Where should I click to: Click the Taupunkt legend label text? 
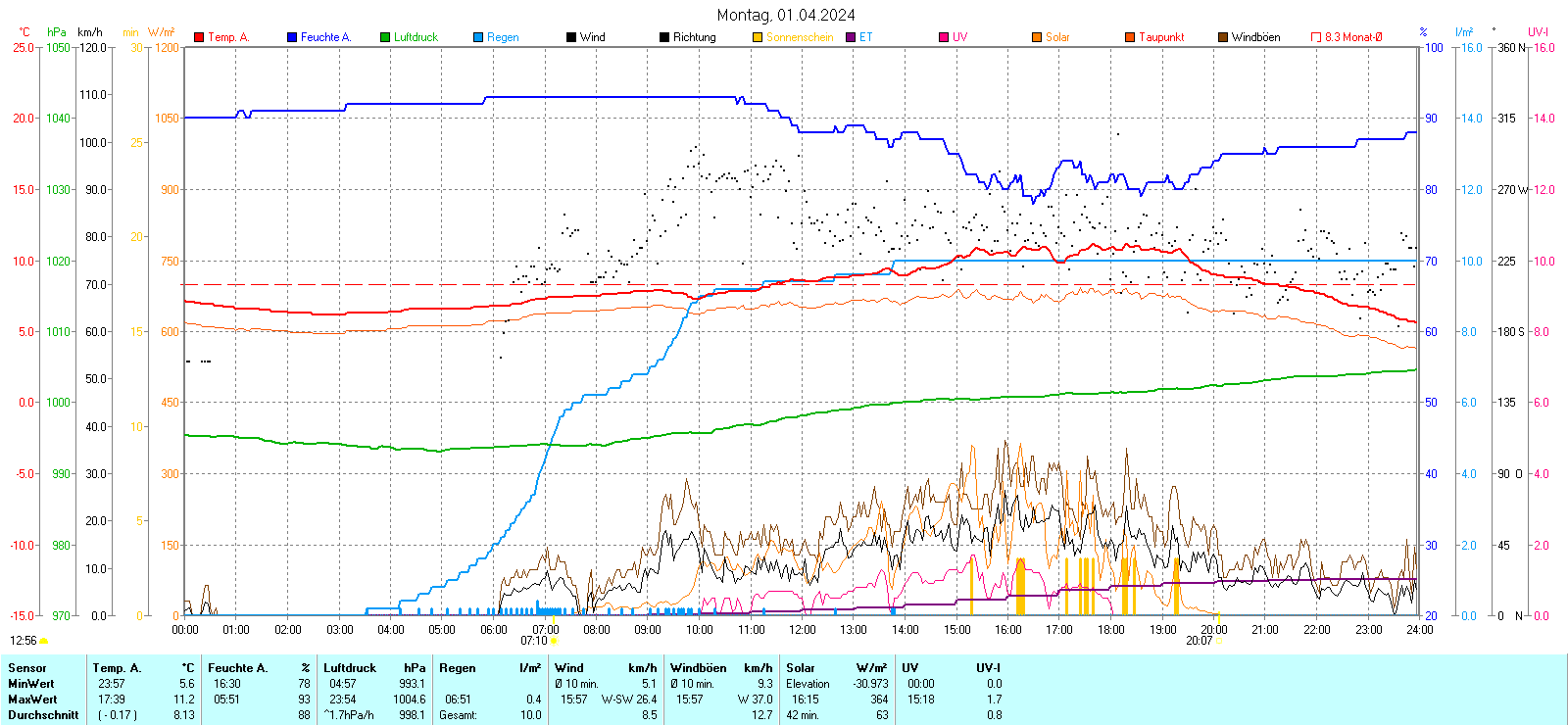pos(1161,37)
